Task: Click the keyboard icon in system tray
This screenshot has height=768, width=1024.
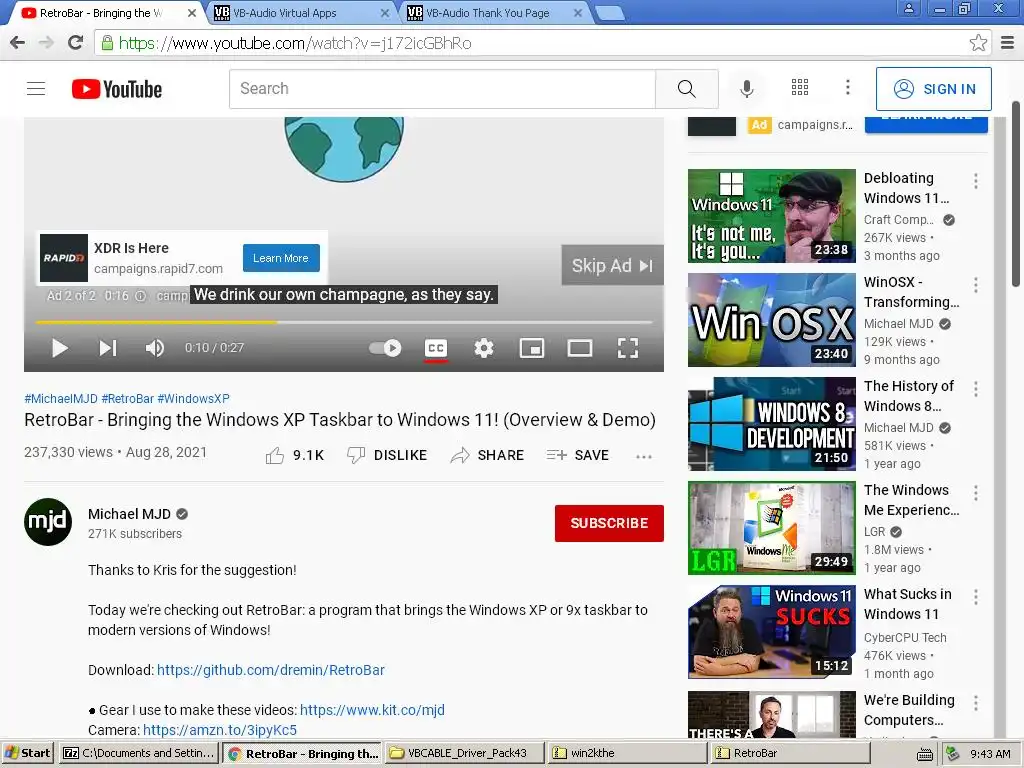Action: pyautogui.click(x=925, y=754)
